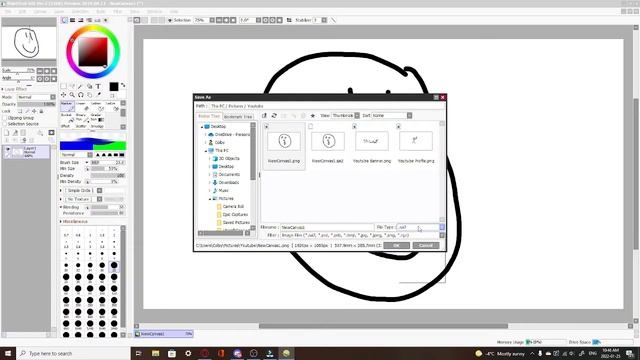Open the Sort Name dropdown
This screenshot has width=640, height=360.
409,116
